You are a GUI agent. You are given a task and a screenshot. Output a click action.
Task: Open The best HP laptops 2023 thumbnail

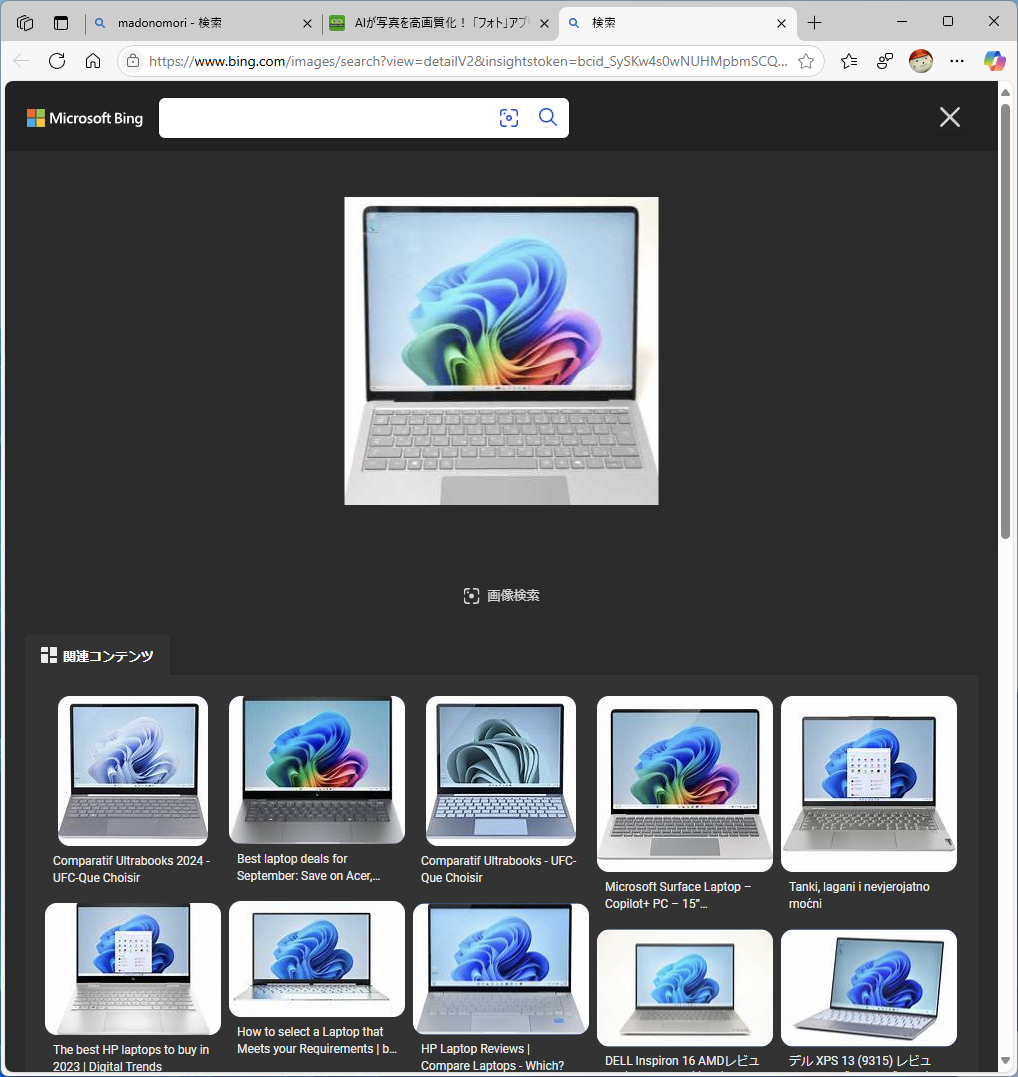pos(133,968)
